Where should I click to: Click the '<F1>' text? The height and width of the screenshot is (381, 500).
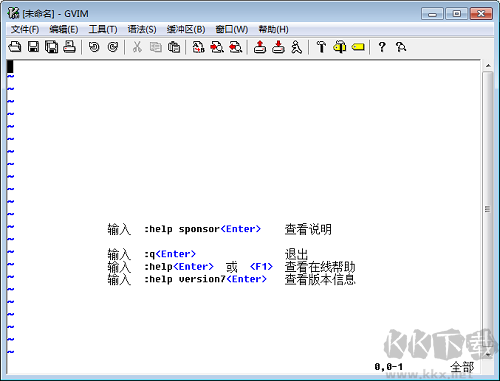coord(261,267)
